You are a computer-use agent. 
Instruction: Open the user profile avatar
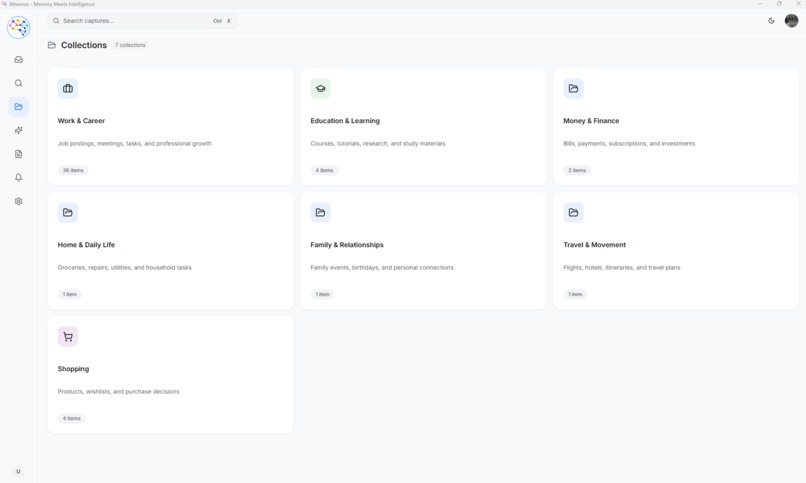[x=791, y=21]
